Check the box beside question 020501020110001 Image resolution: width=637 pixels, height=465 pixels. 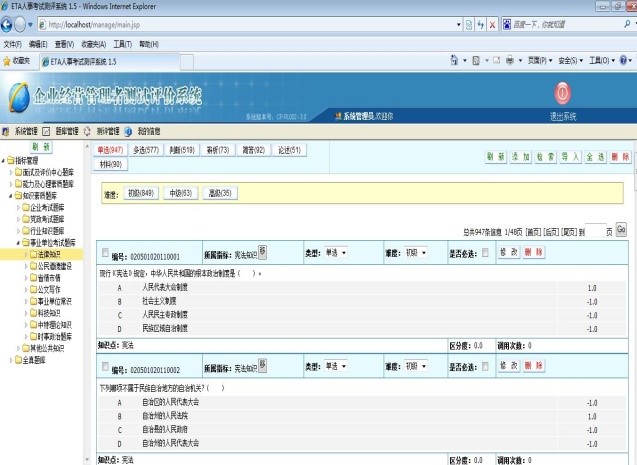pos(105,253)
